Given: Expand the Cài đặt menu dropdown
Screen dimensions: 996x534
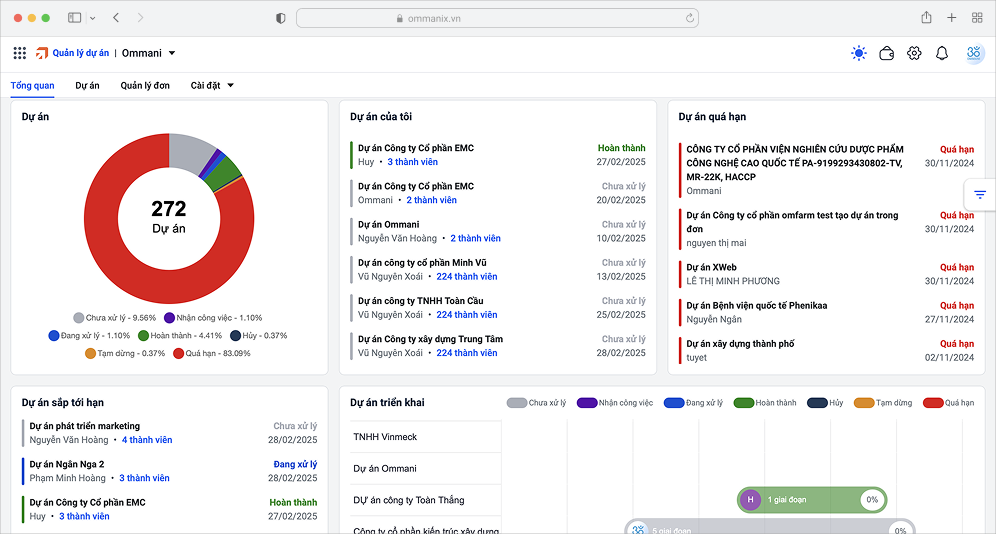Looking at the screenshot, I should click(230, 86).
